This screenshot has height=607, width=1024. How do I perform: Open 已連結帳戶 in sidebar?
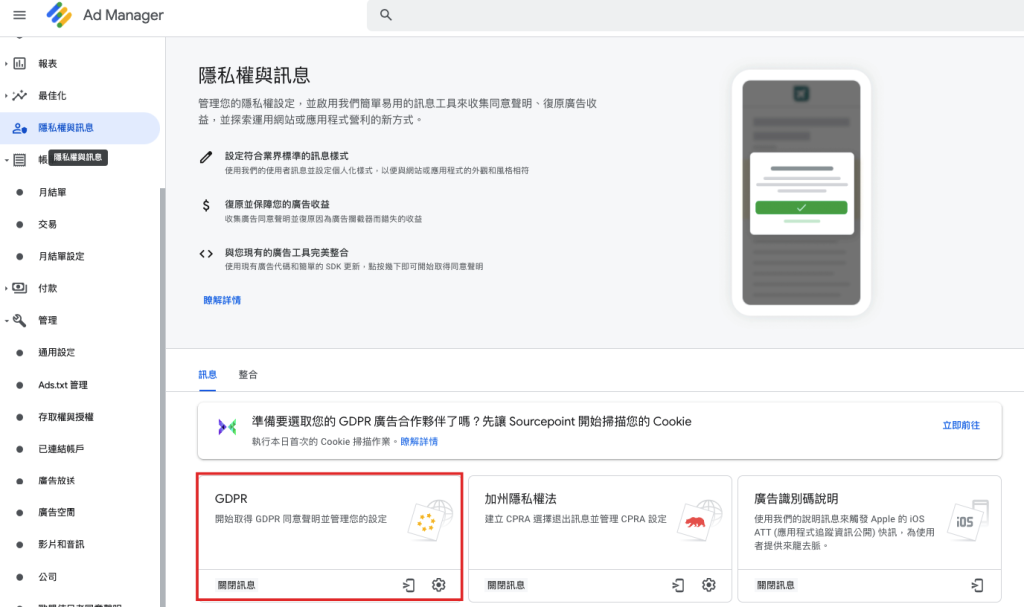[x=61, y=449]
